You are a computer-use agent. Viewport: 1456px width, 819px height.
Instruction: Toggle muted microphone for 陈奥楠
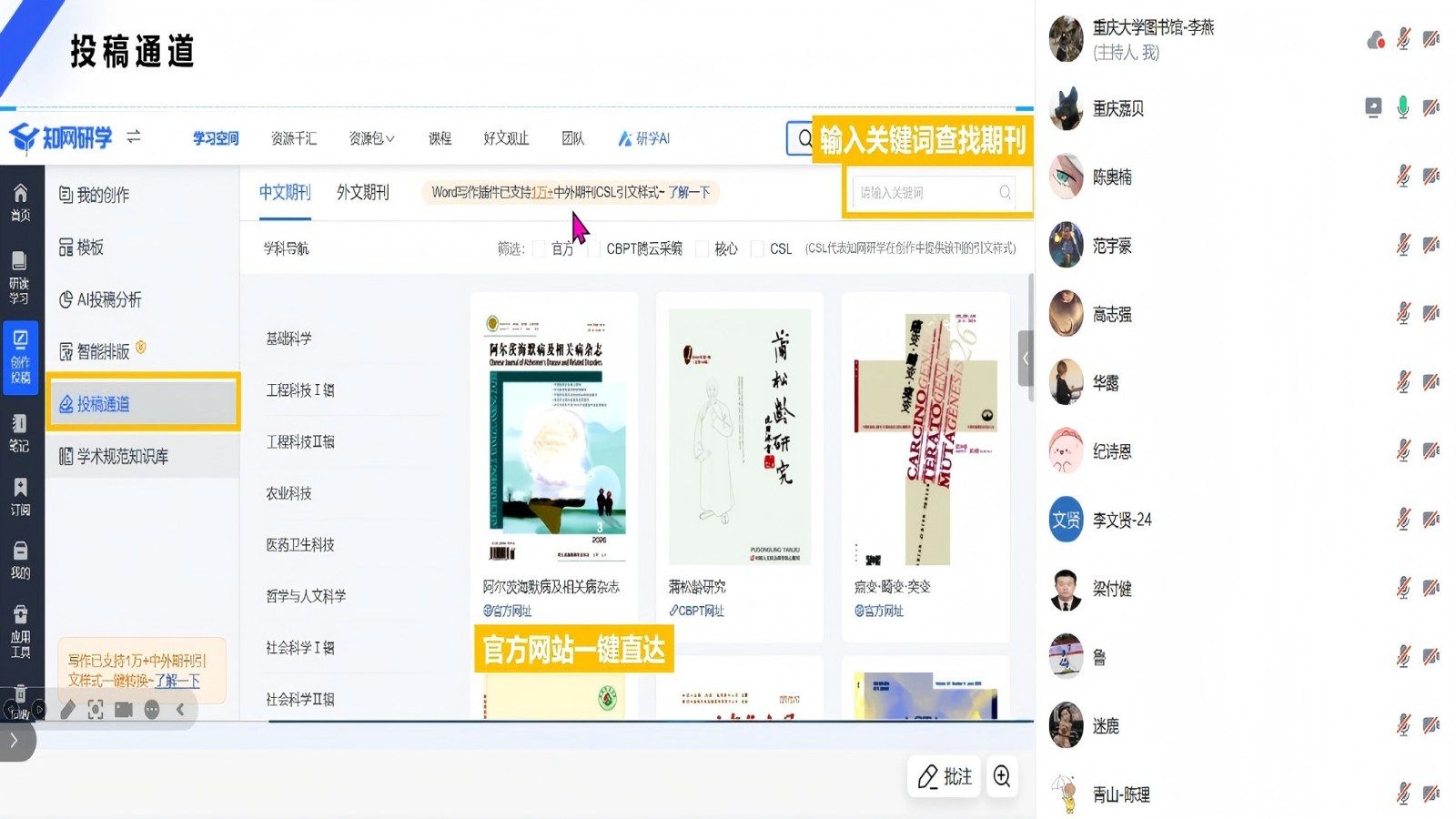tap(1403, 176)
